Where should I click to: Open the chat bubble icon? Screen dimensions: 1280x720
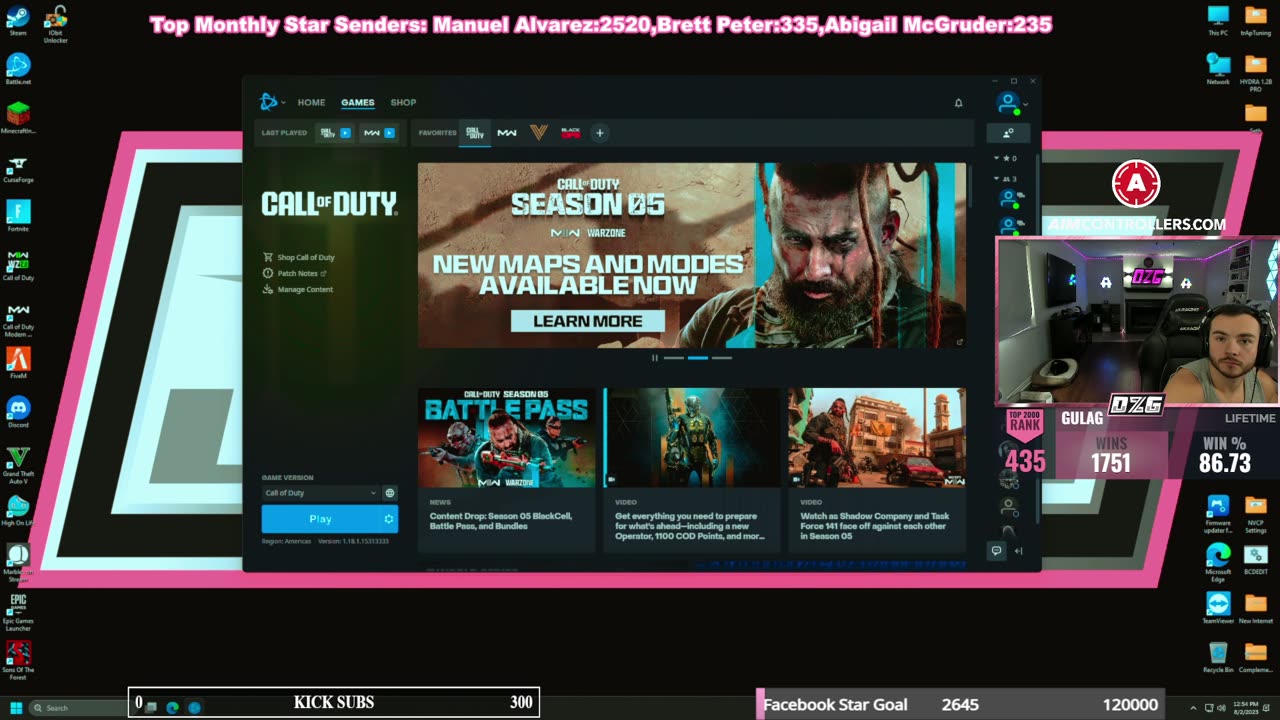click(x=996, y=551)
